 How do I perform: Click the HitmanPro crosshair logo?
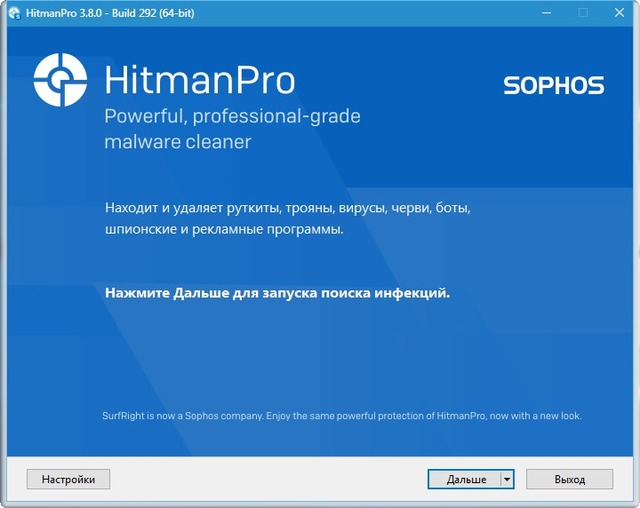pos(61,80)
